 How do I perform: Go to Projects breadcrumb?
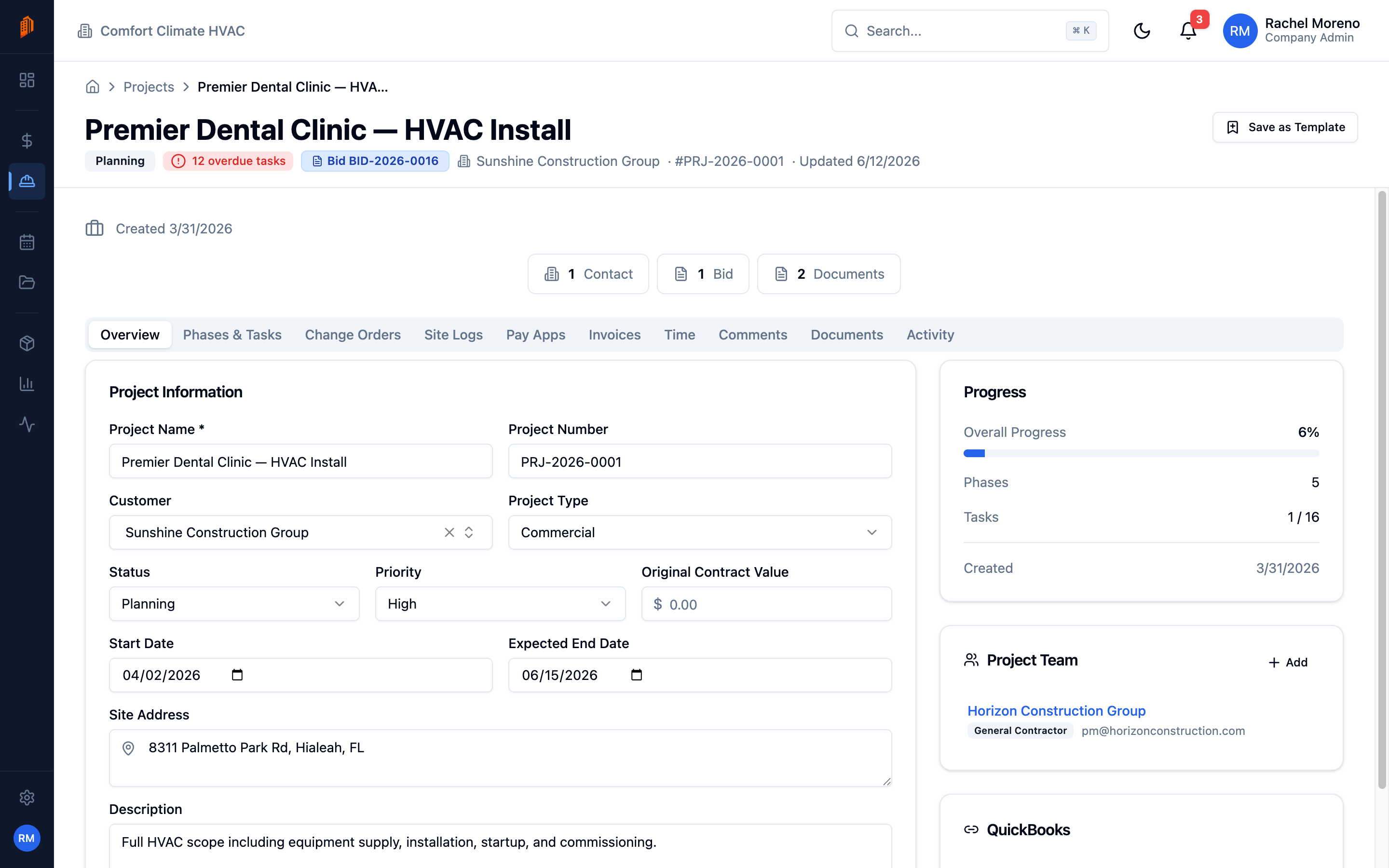tap(149, 87)
